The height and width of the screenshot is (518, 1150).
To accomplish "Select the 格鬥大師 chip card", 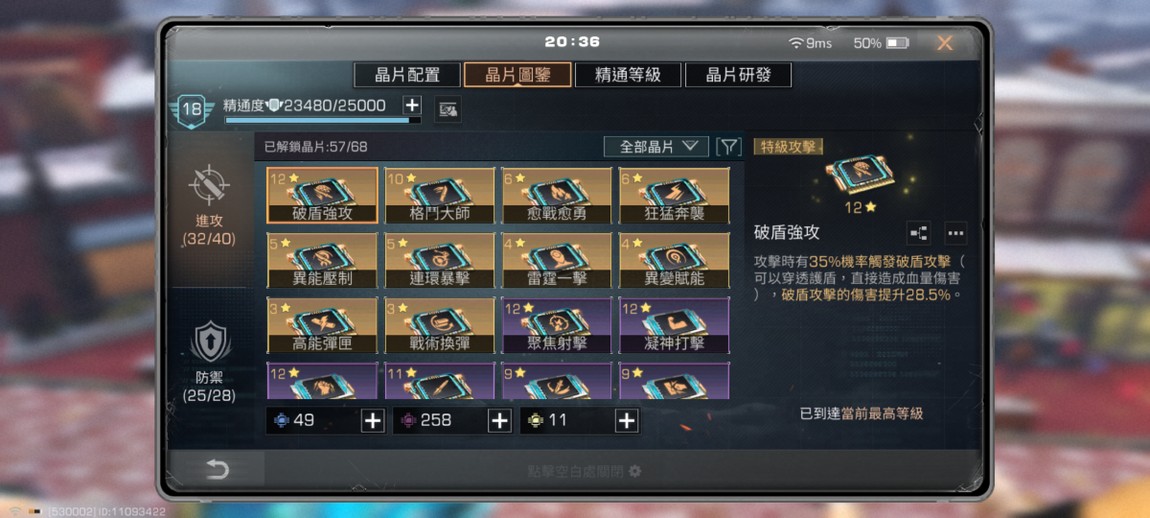I will (440, 195).
